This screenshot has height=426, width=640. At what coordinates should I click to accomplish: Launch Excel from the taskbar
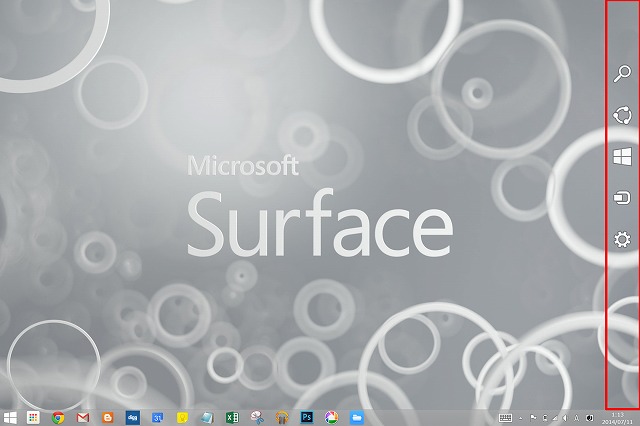point(232,417)
